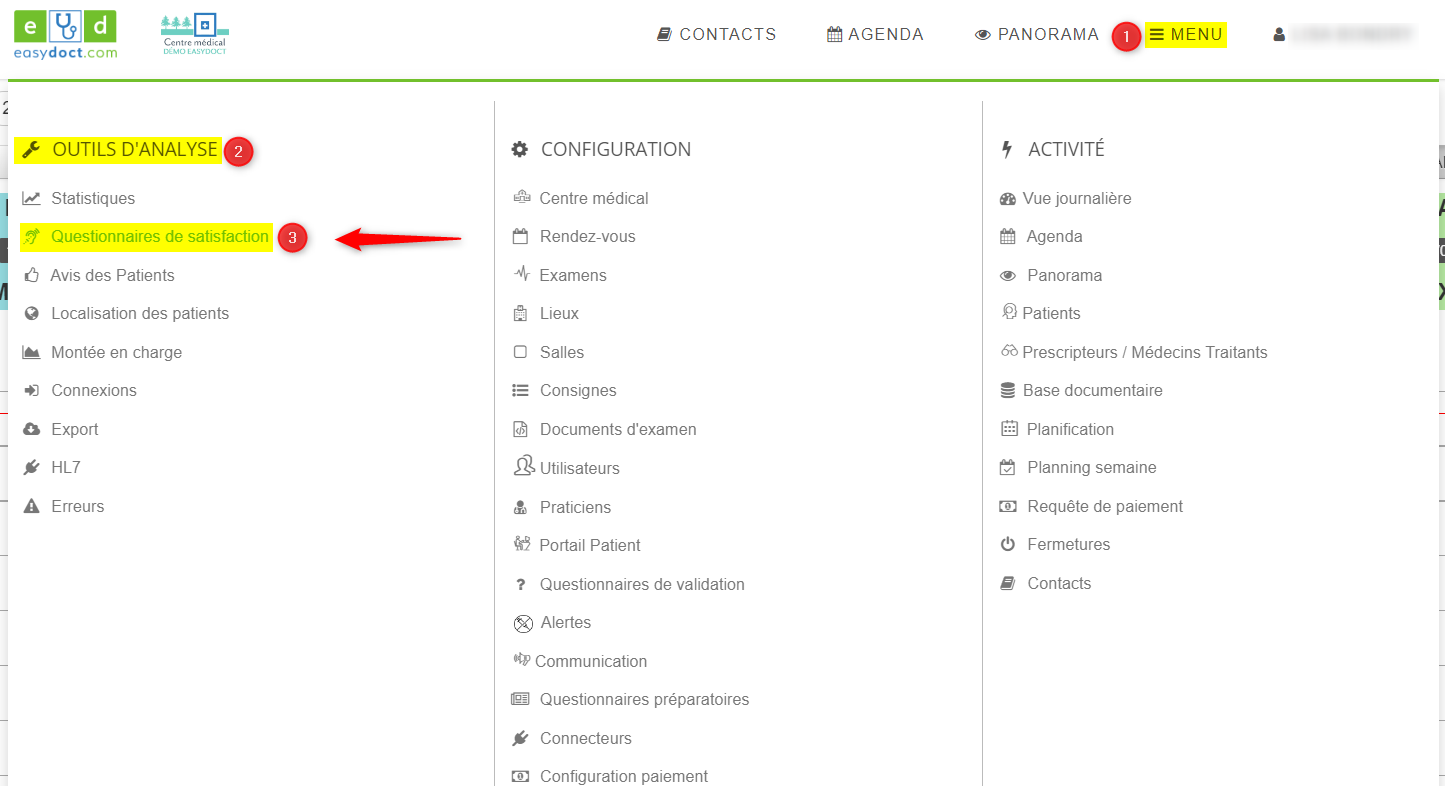Viewport: 1445px width, 786px height.
Task: Go to Requête de paiement
Action: [x=1105, y=506]
